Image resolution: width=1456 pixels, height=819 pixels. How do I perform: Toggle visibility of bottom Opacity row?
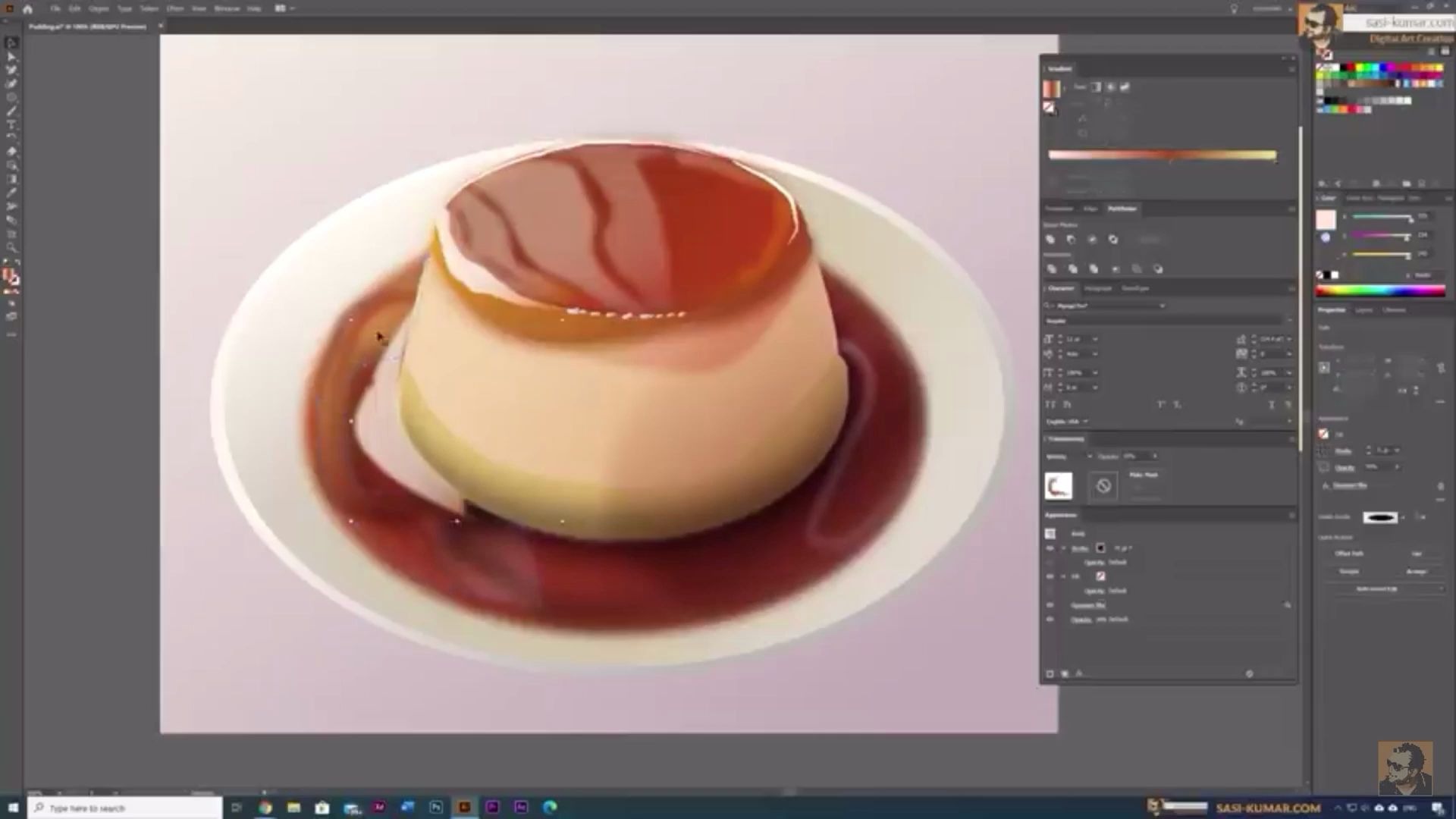[1050, 620]
